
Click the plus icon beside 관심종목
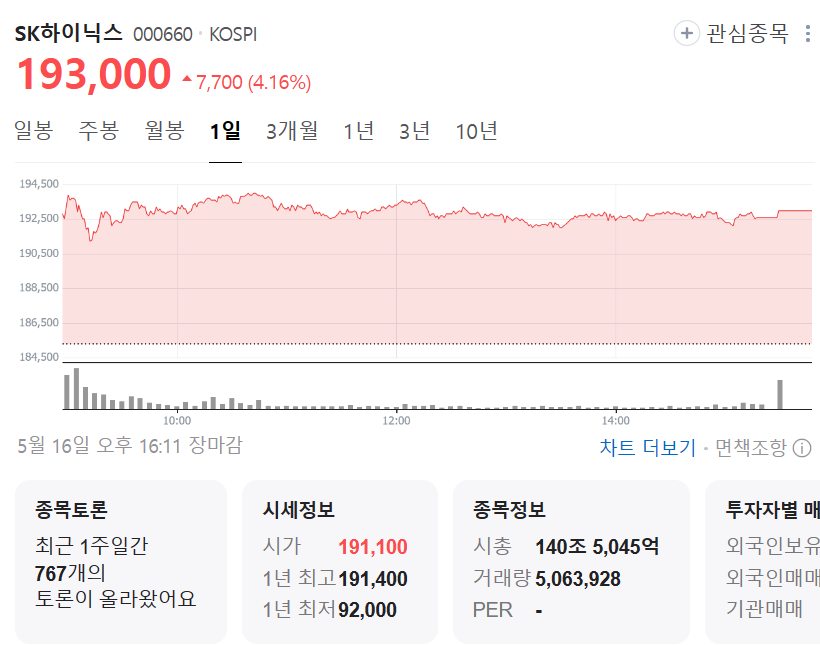687,34
